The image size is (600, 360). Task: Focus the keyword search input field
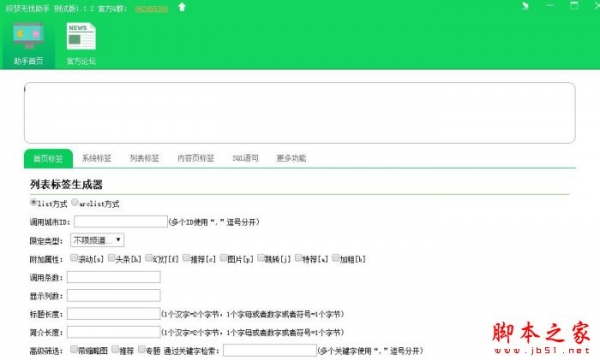pyautogui.click(x=270, y=350)
